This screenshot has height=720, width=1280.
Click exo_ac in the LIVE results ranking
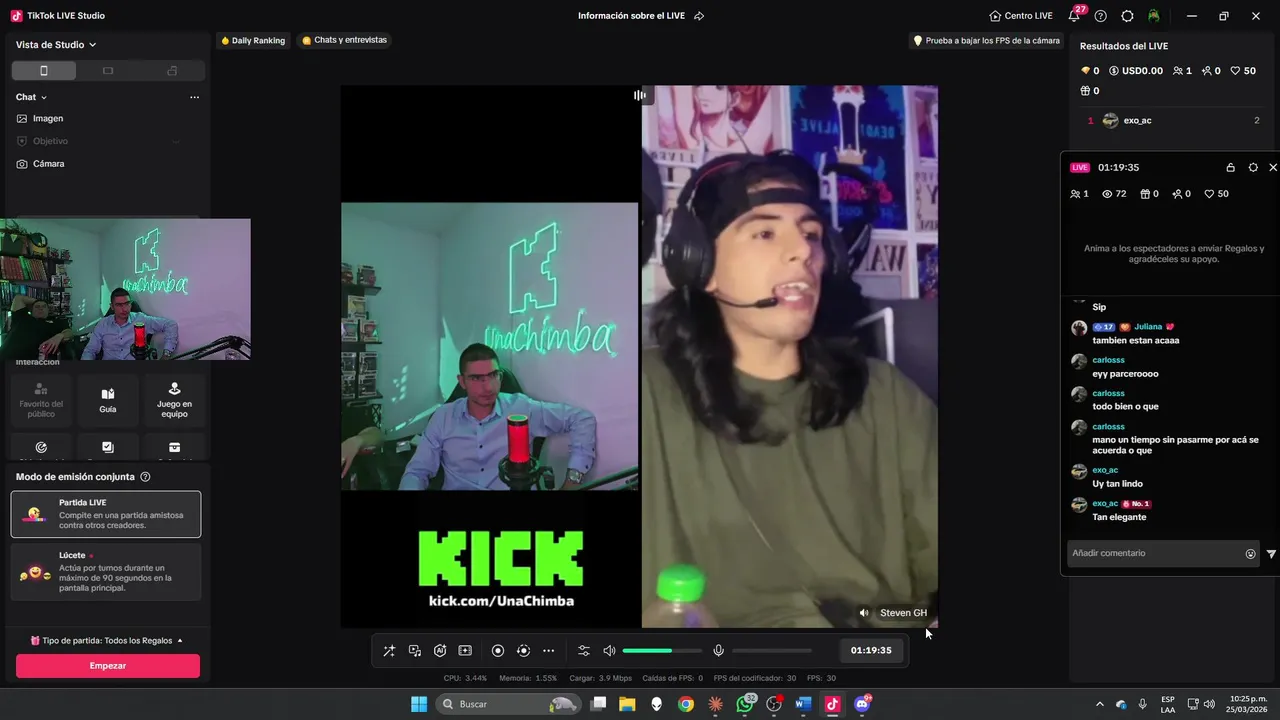tap(1137, 120)
